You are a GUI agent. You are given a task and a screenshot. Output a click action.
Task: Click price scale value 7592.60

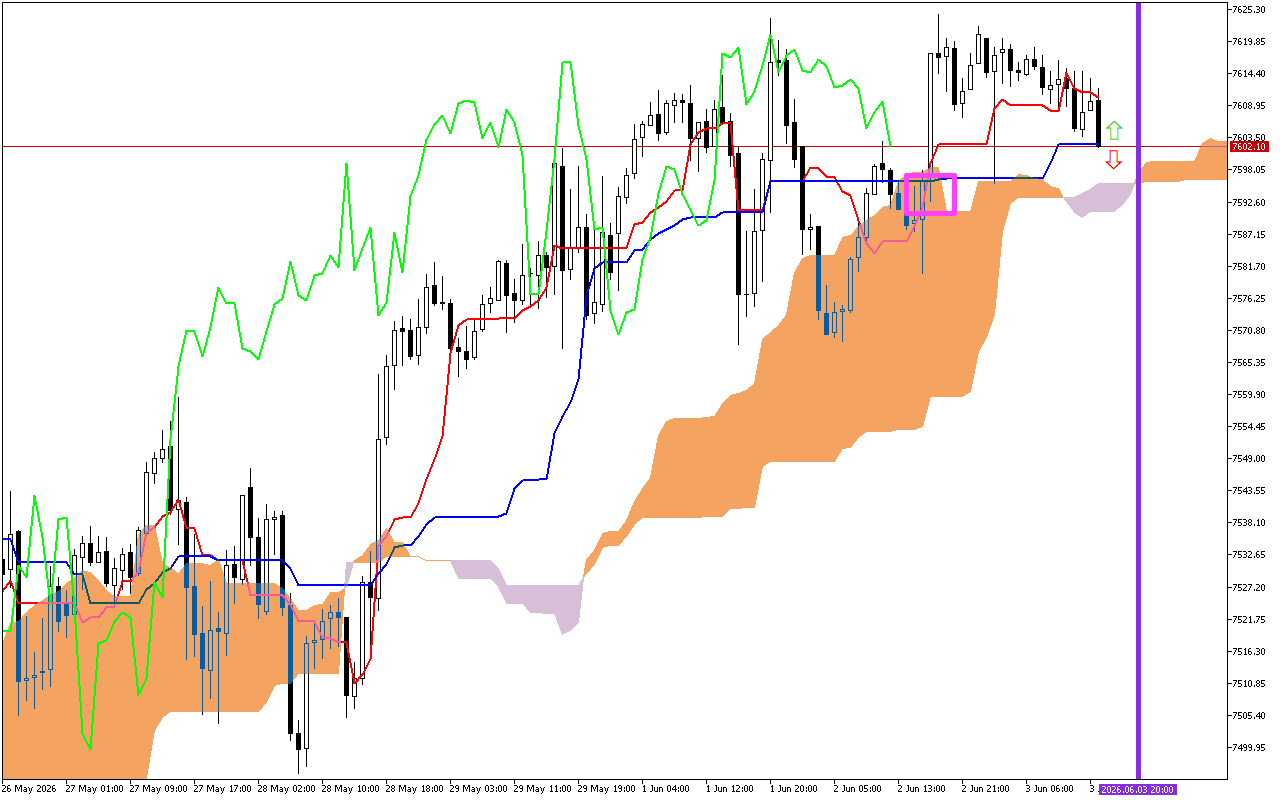[x=1248, y=202]
